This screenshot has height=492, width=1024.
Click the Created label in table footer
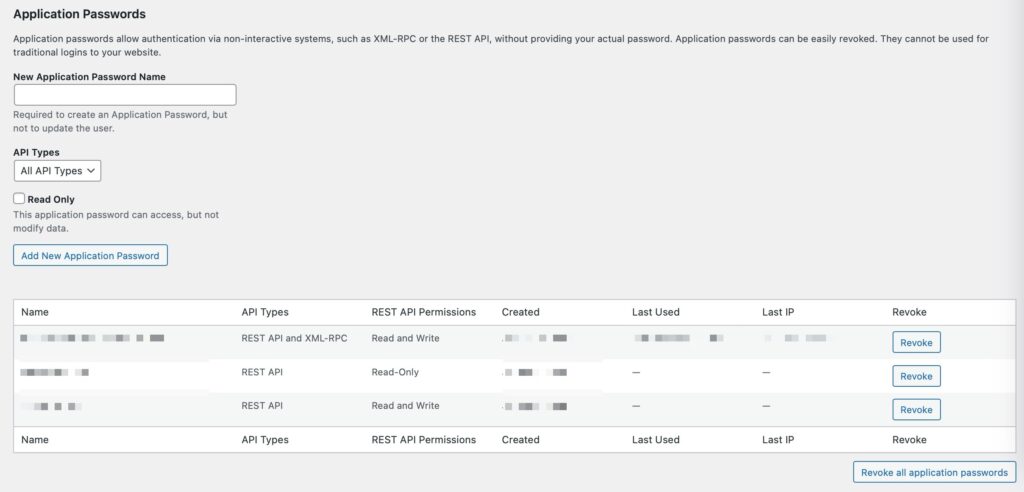coord(520,439)
